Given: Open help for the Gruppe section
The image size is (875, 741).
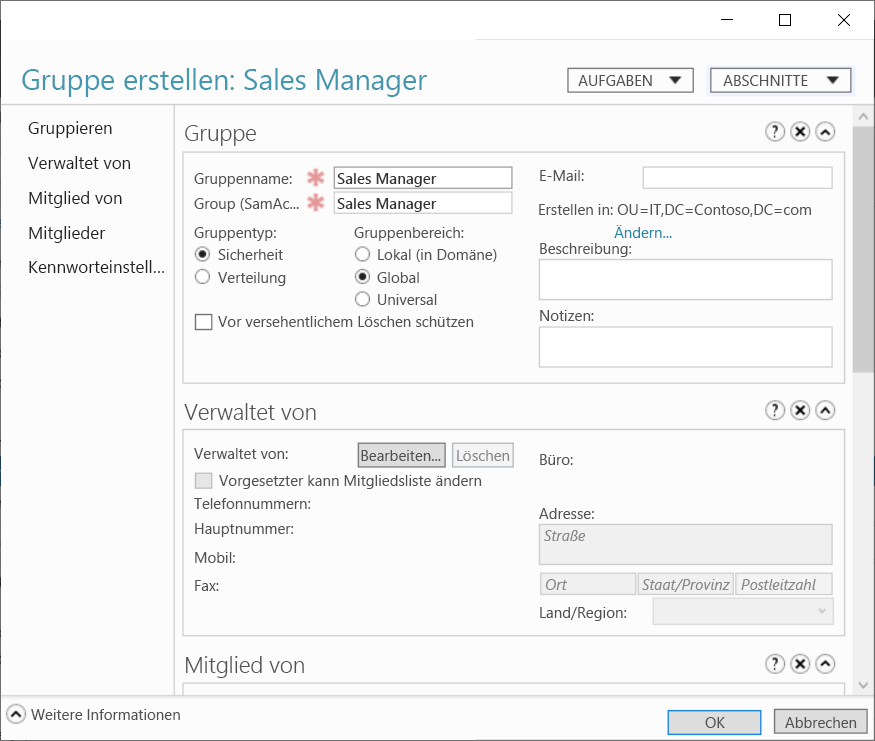Looking at the screenshot, I should coord(775,131).
